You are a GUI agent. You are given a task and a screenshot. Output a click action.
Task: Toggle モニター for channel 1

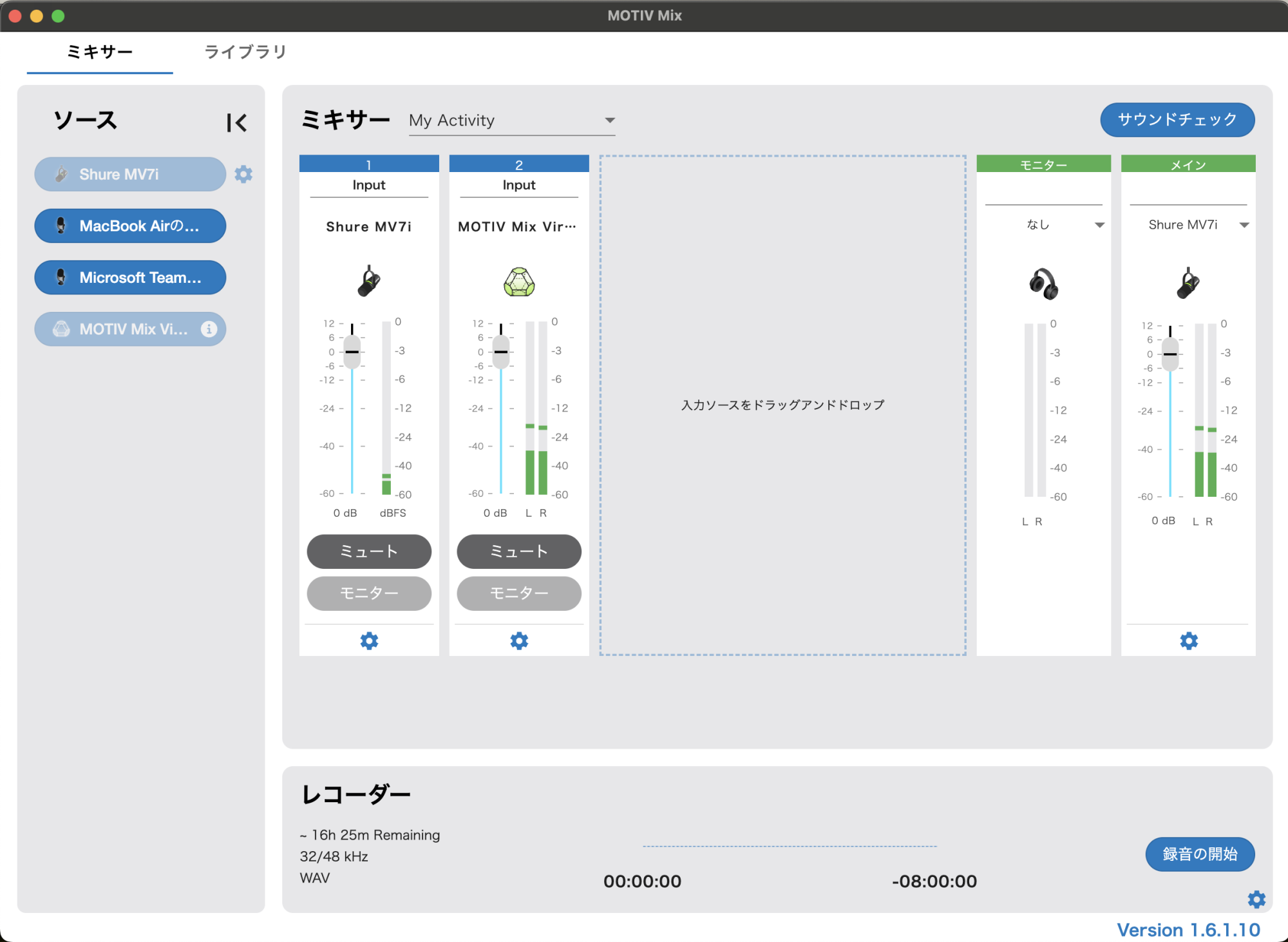tap(369, 593)
